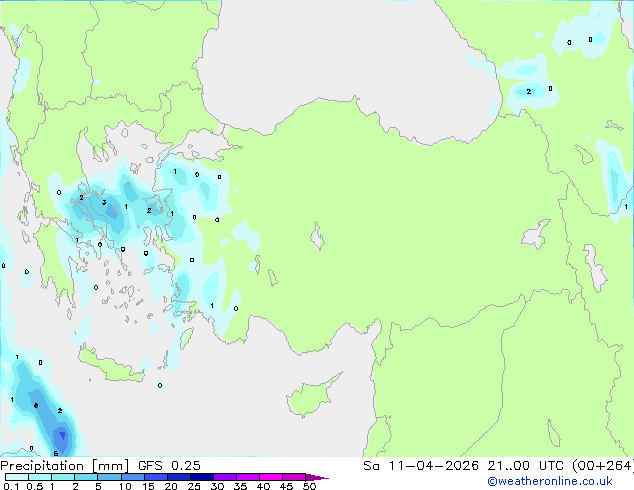Click the "Precipitation [mm]" title text
The height and width of the screenshot is (490, 634).
coord(64,466)
